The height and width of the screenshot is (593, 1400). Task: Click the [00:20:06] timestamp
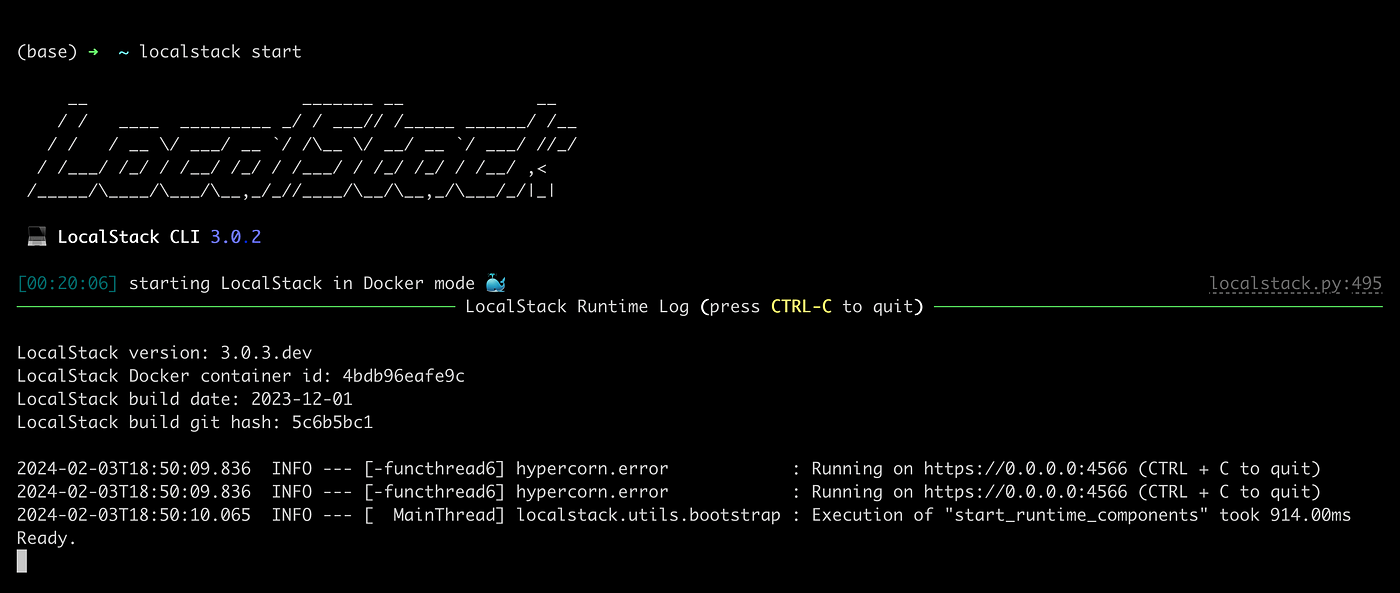(x=68, y=284)
